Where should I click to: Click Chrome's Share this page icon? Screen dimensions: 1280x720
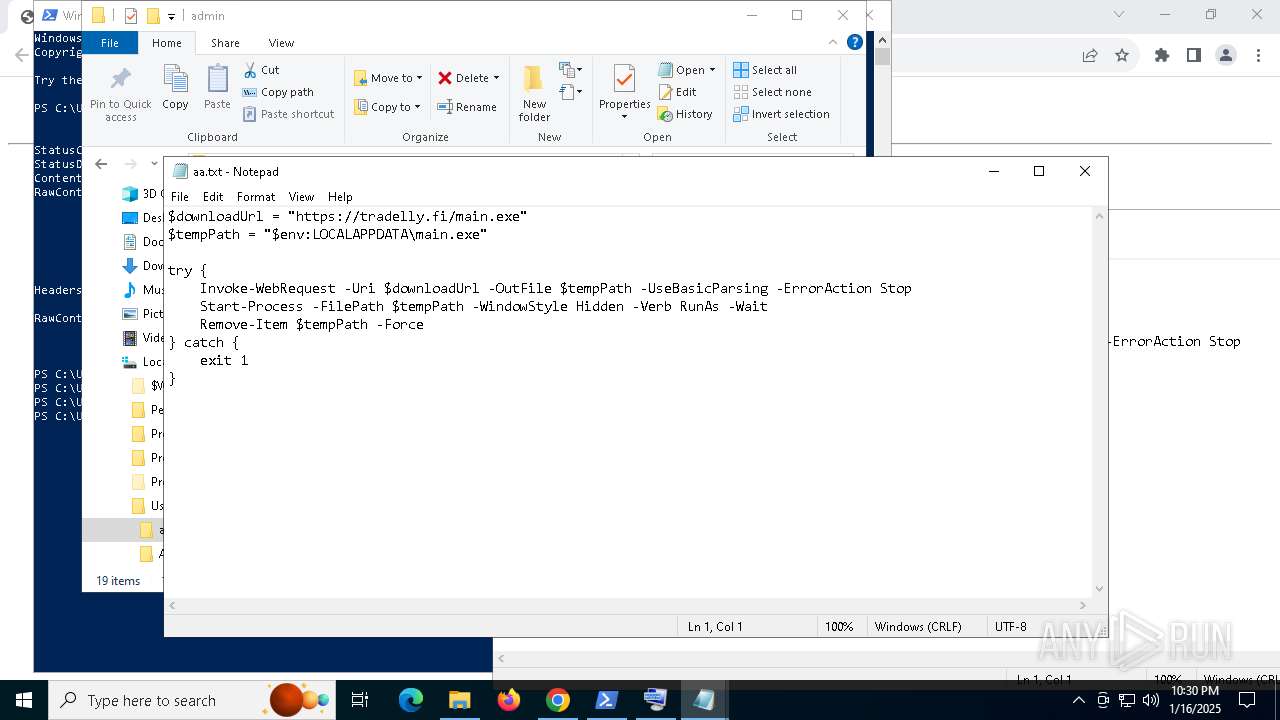pos(1090,56)
